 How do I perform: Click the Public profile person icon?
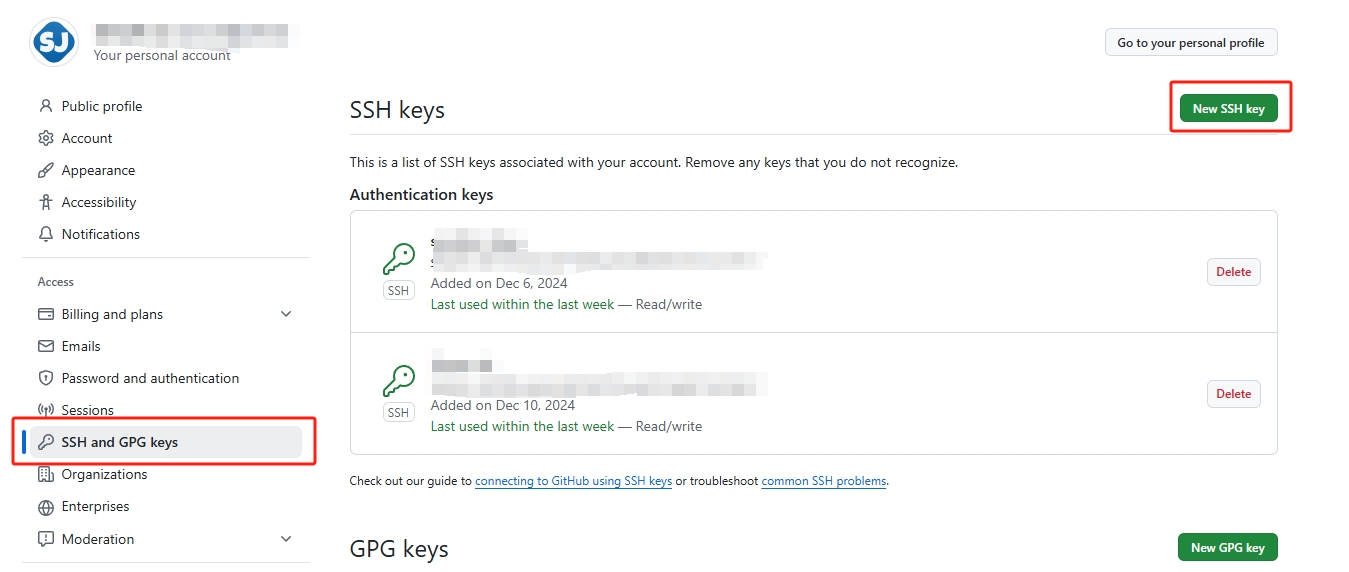45,106
